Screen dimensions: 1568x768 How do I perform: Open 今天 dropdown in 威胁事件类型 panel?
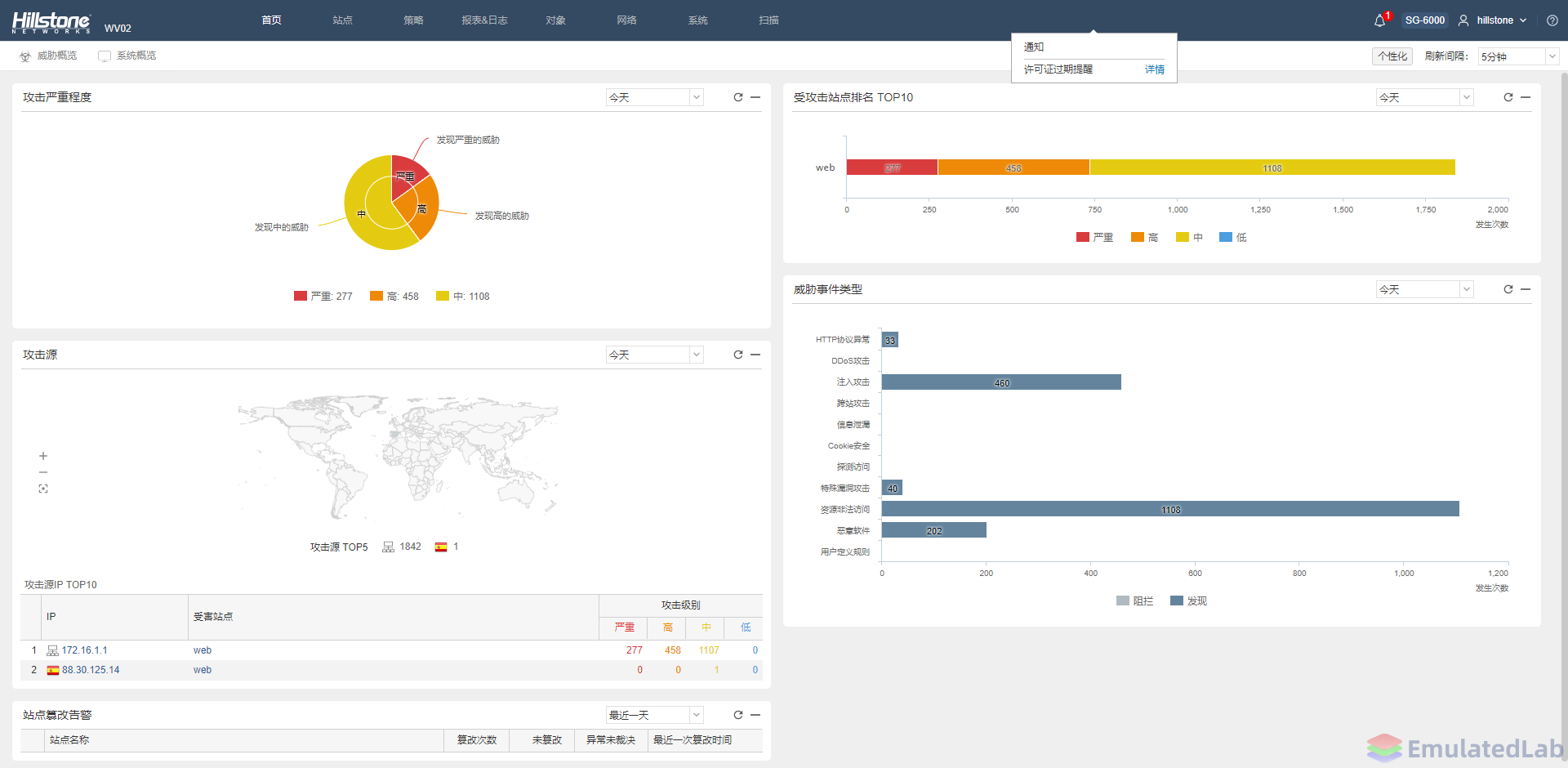pos(1424,289)
